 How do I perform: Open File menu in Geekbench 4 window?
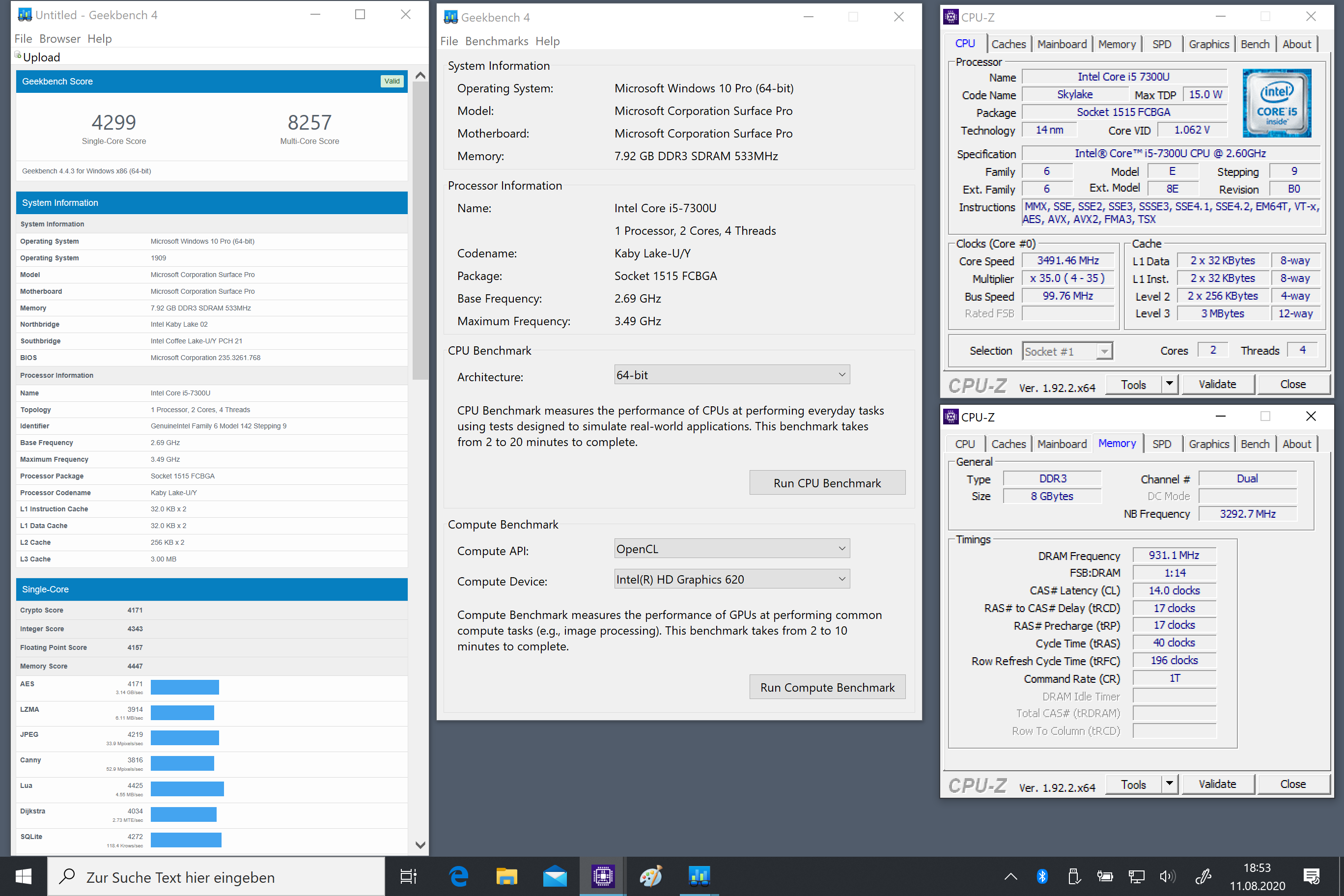coord(448,41)
